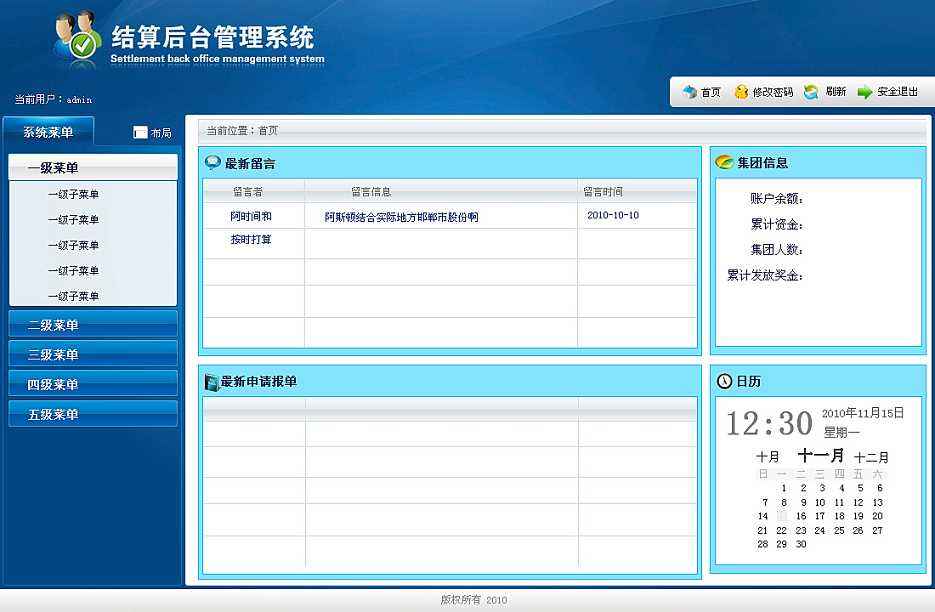The height and width of the screenshot is (612, 935).
Task: Expand the 三级菜单 section
Action: [x=92, y=355]
